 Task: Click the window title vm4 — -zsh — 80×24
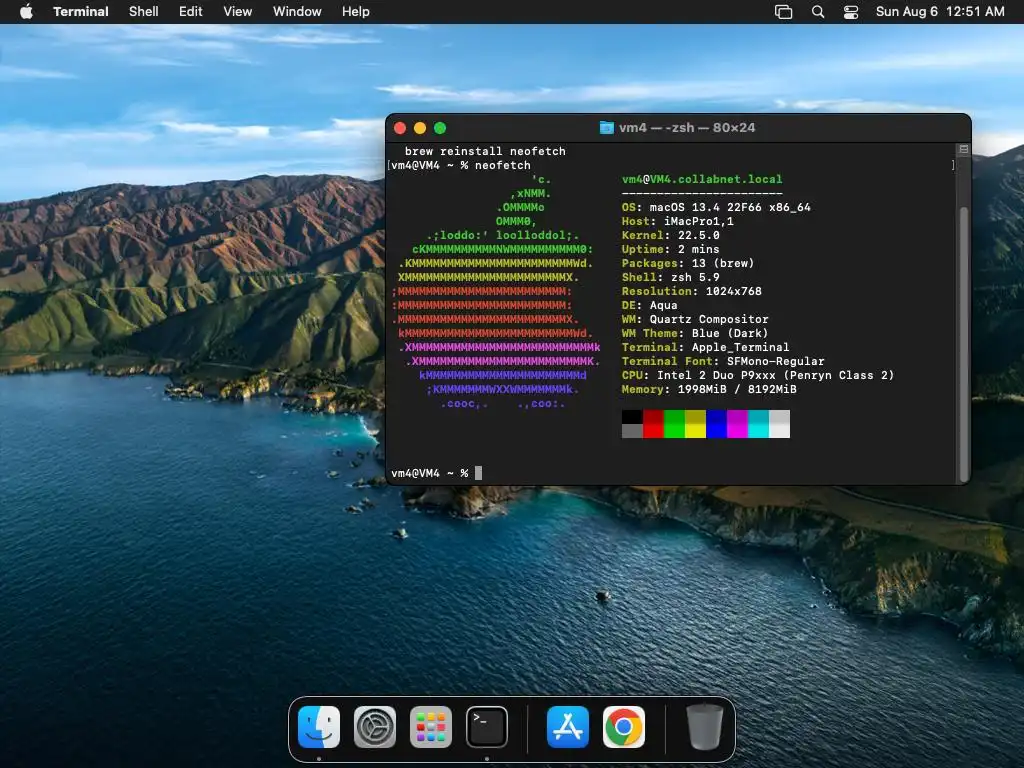tap(687, 127)
